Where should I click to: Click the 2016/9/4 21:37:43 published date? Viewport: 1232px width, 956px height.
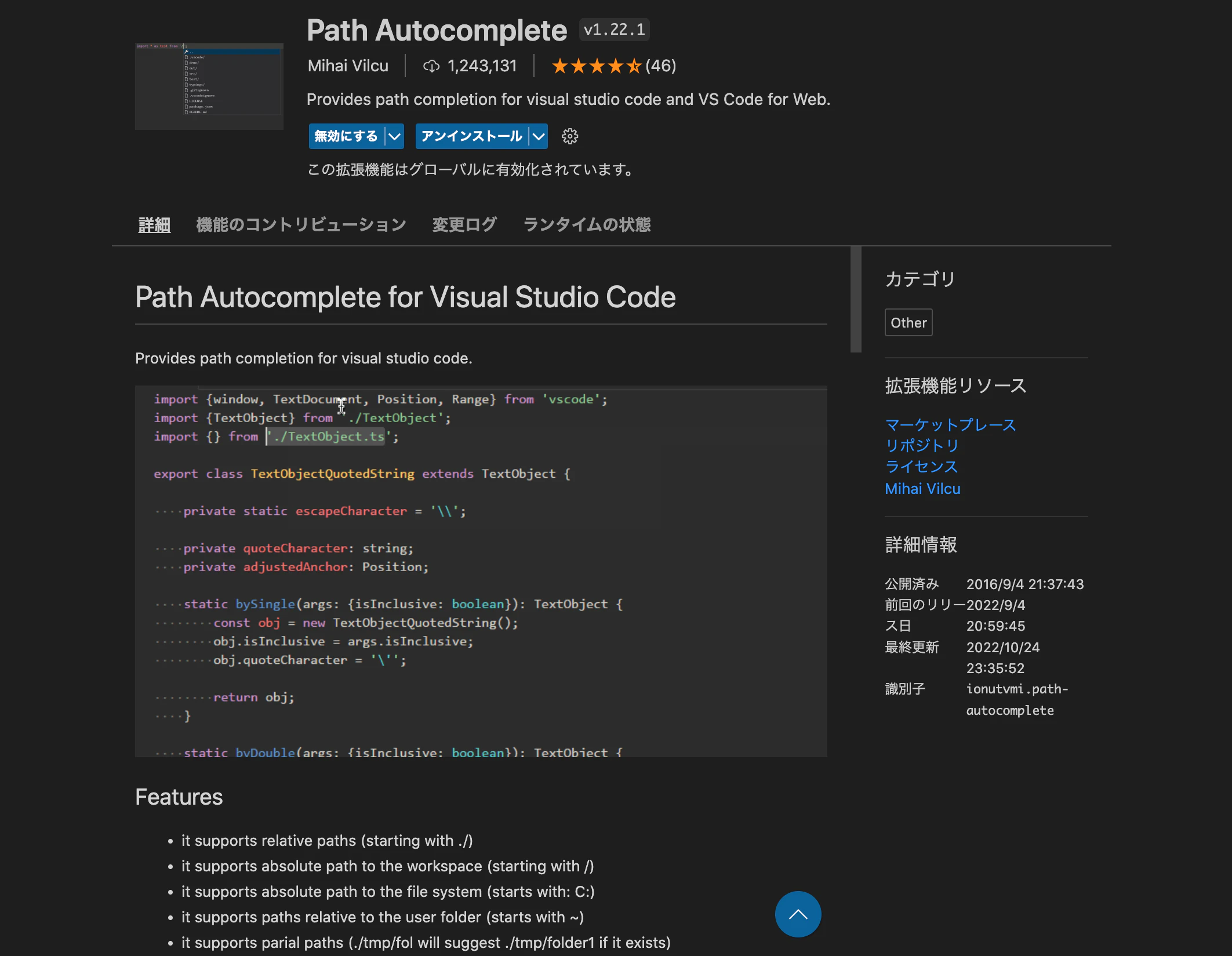pyautogui.click(x=1024, y=584)
